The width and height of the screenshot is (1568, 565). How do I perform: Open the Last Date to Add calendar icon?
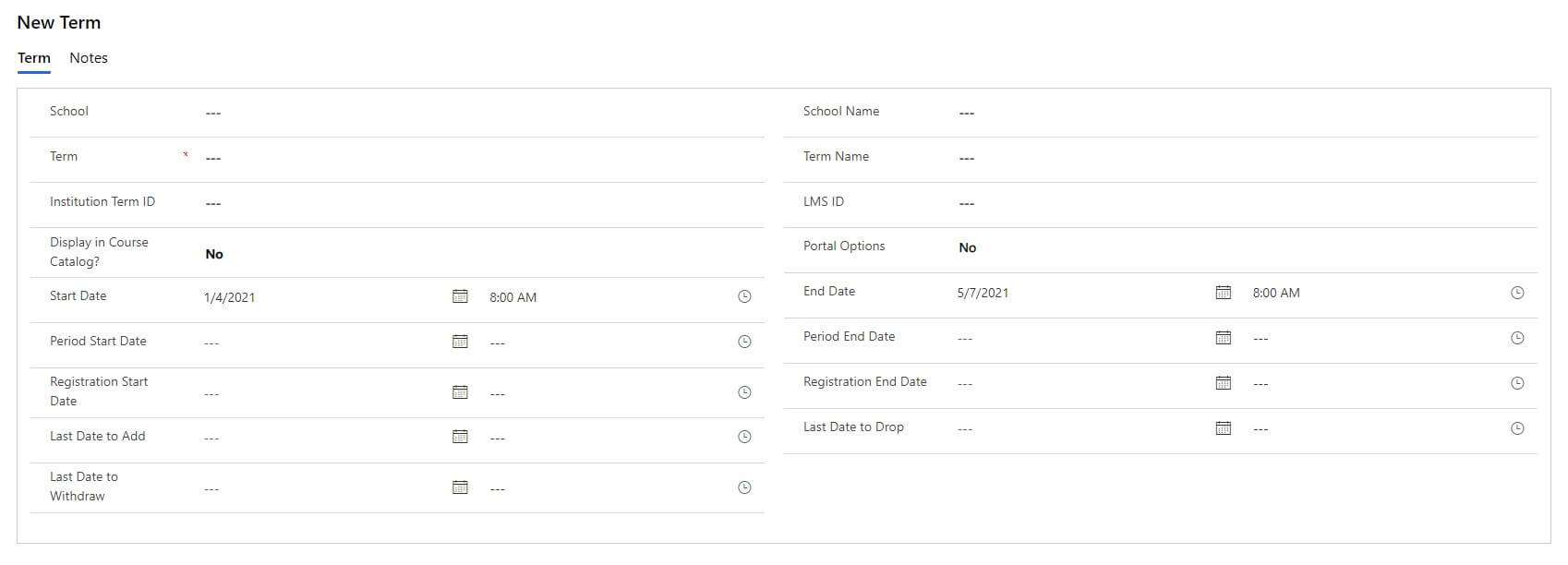point(460,437)
